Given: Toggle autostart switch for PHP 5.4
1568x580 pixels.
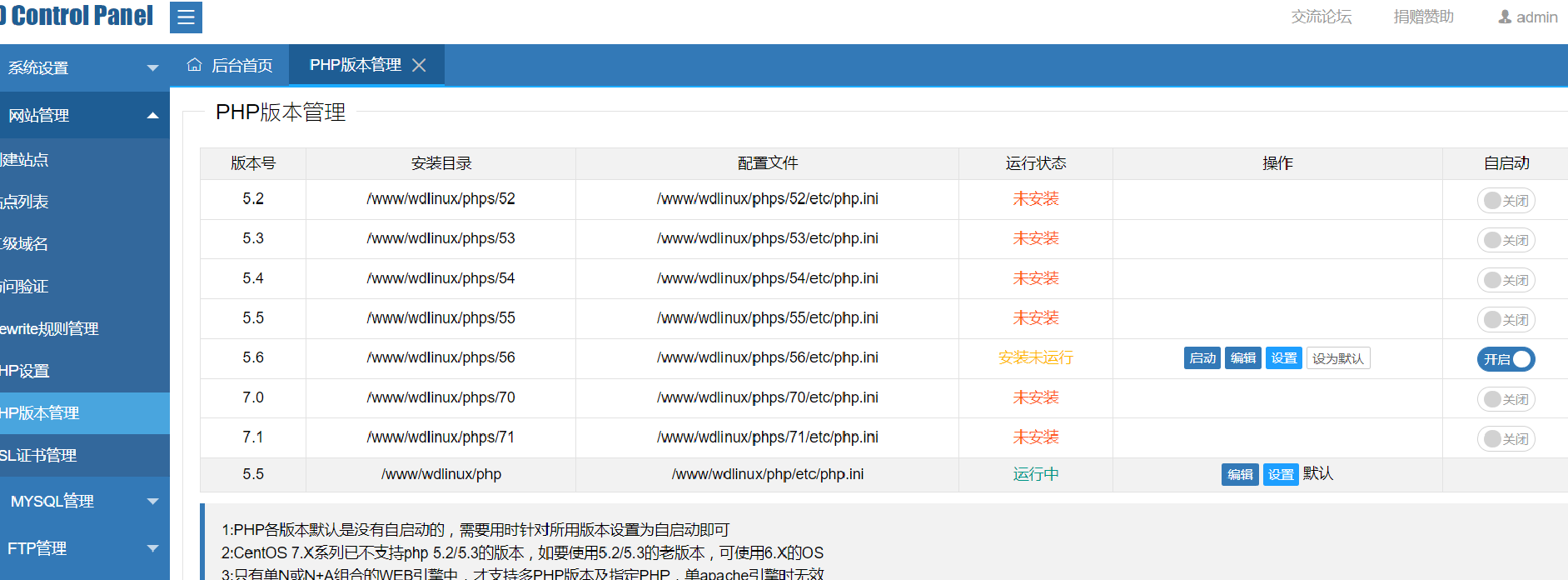Looking at the screenshot, I should click(x=1506, y=280).
